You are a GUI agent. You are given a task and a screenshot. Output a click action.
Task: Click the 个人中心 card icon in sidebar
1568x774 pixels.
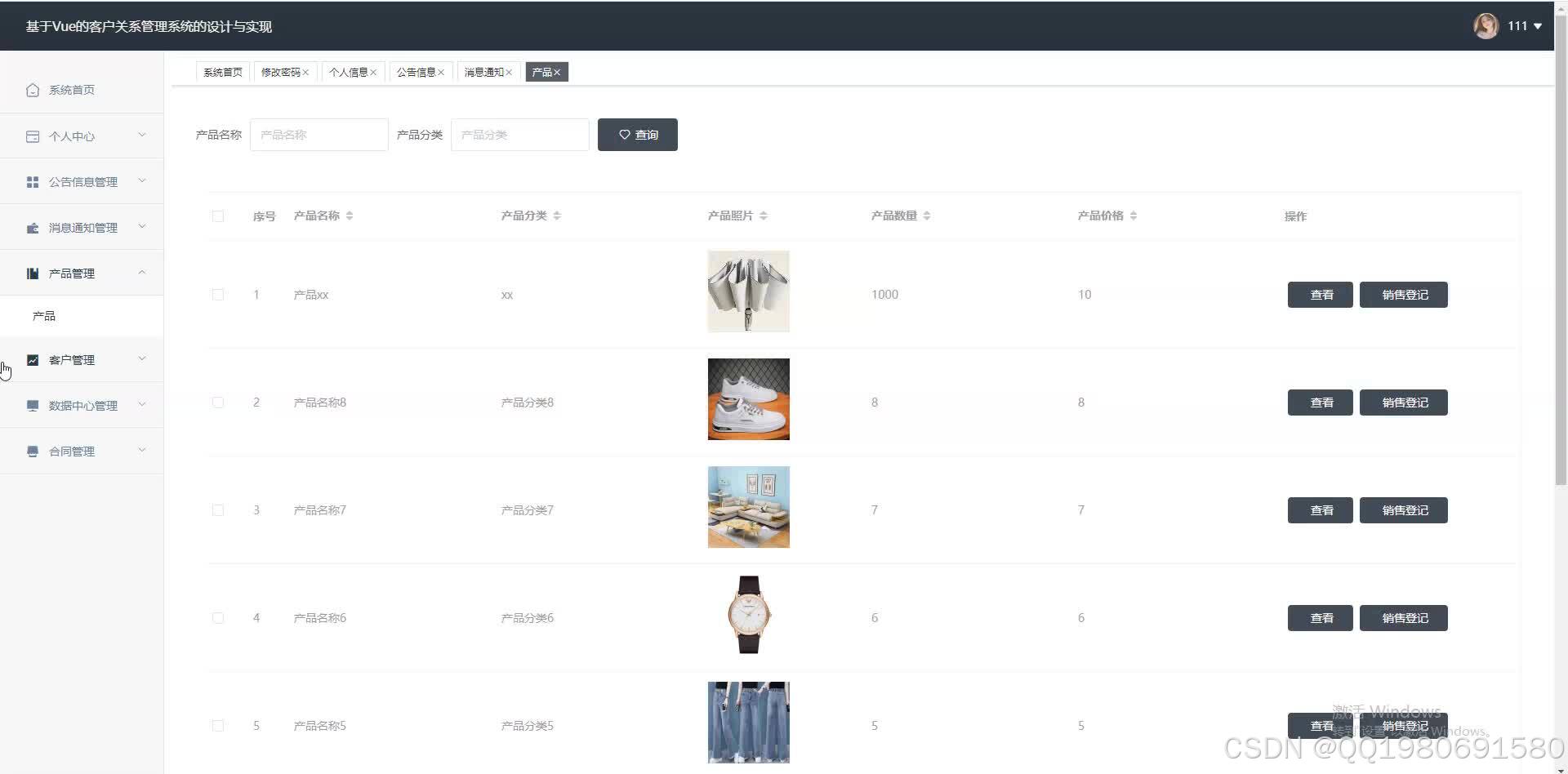point(33,136)
